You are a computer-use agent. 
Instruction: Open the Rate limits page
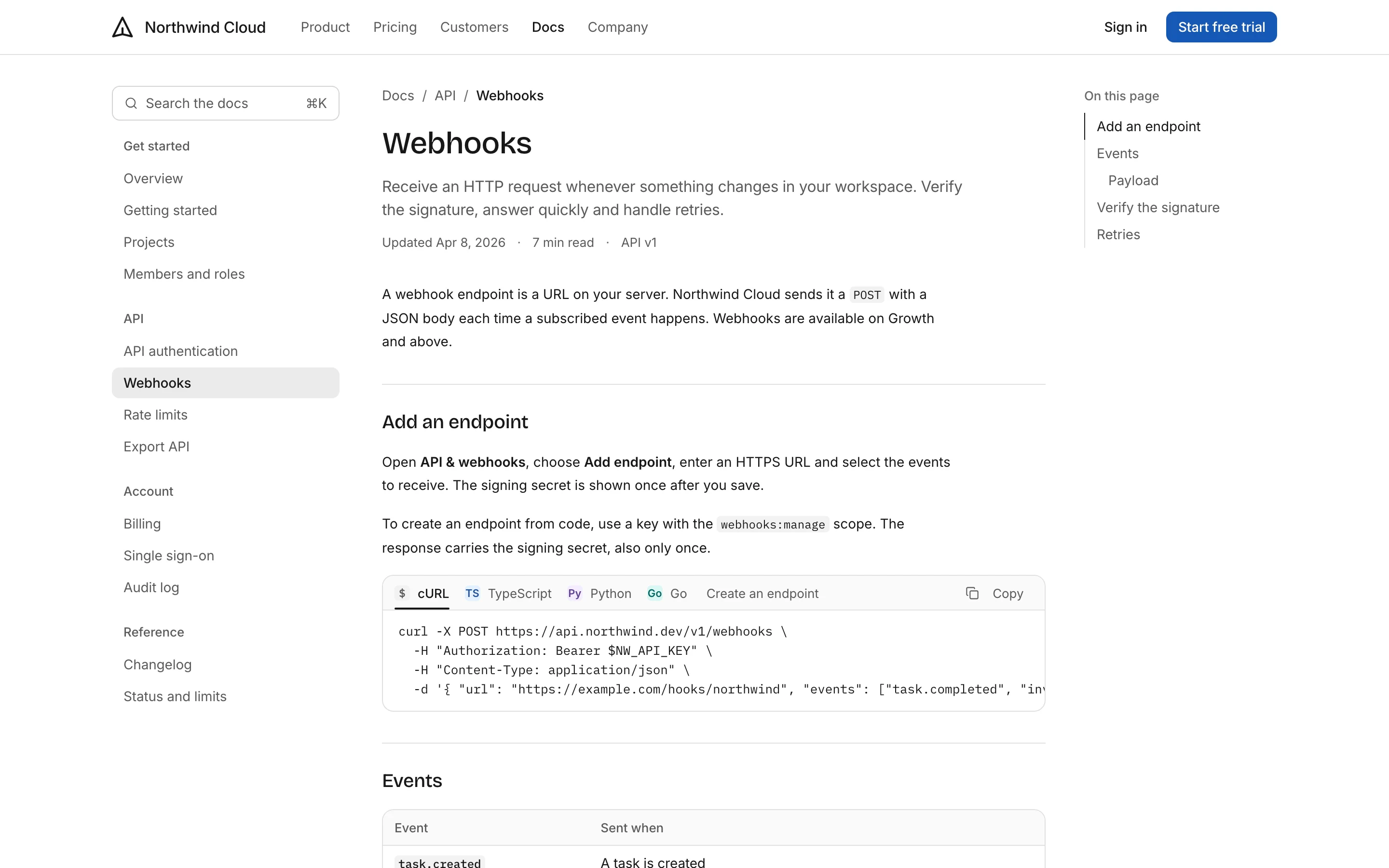tap(226, 415)
